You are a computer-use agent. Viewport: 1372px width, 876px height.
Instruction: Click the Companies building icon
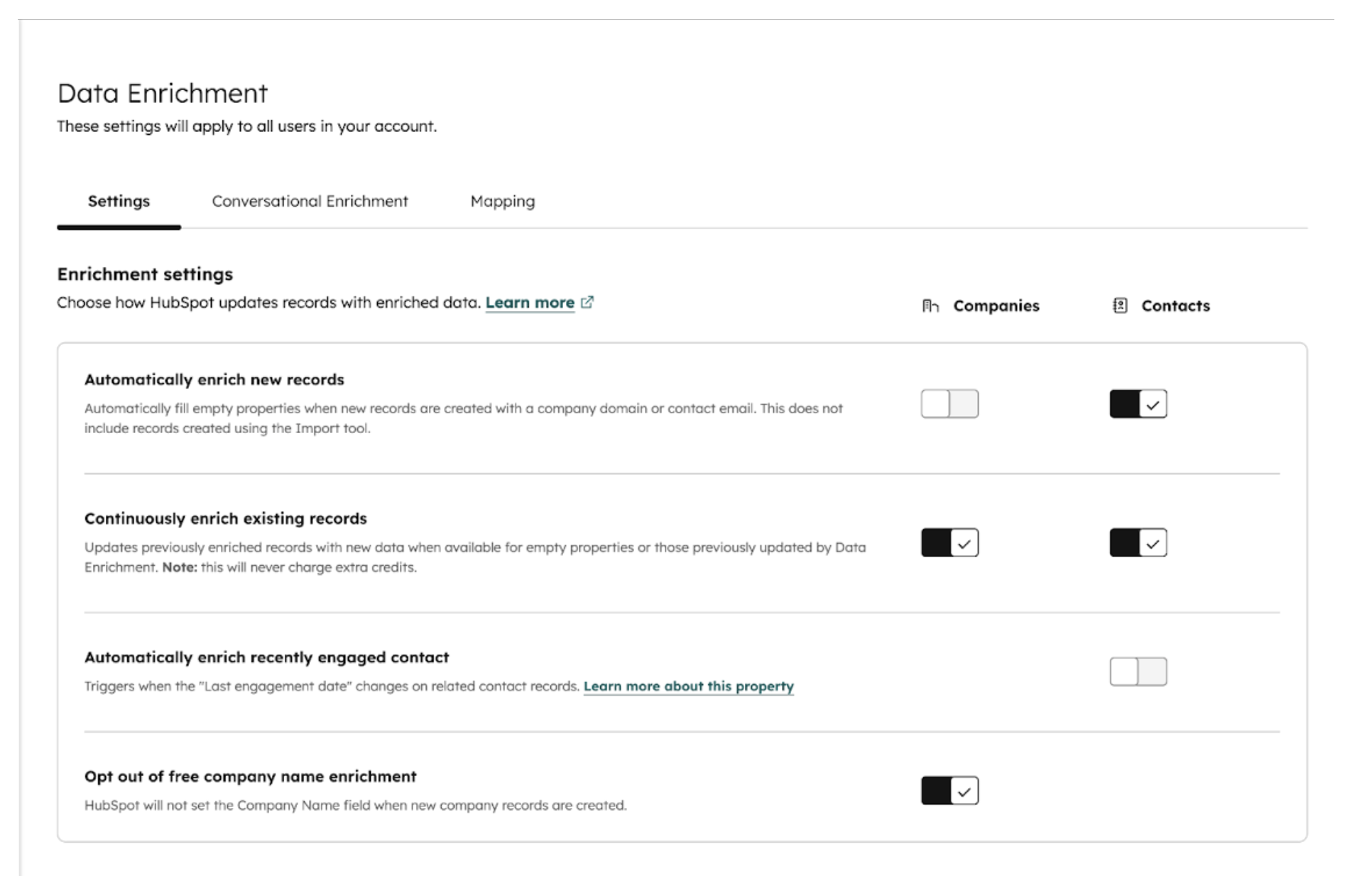[x=930, y=306]
